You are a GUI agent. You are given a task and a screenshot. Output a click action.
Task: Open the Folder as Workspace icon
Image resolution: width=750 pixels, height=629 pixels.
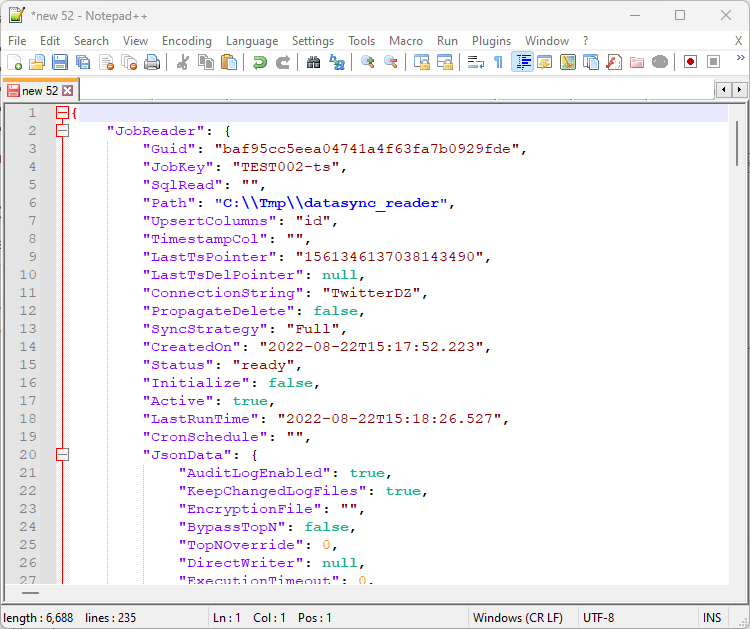(x=637, y=62)
